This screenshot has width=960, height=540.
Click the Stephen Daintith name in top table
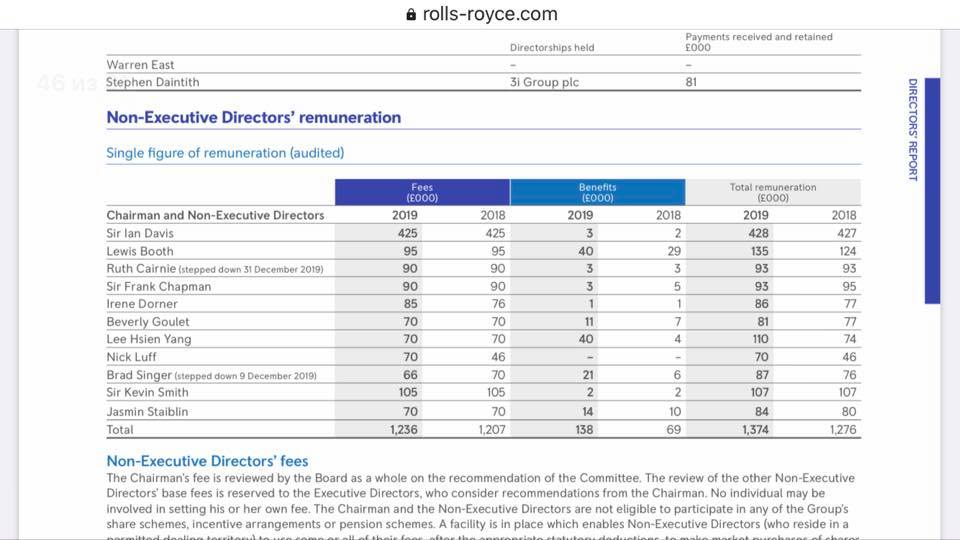click(x=152, y=83)
